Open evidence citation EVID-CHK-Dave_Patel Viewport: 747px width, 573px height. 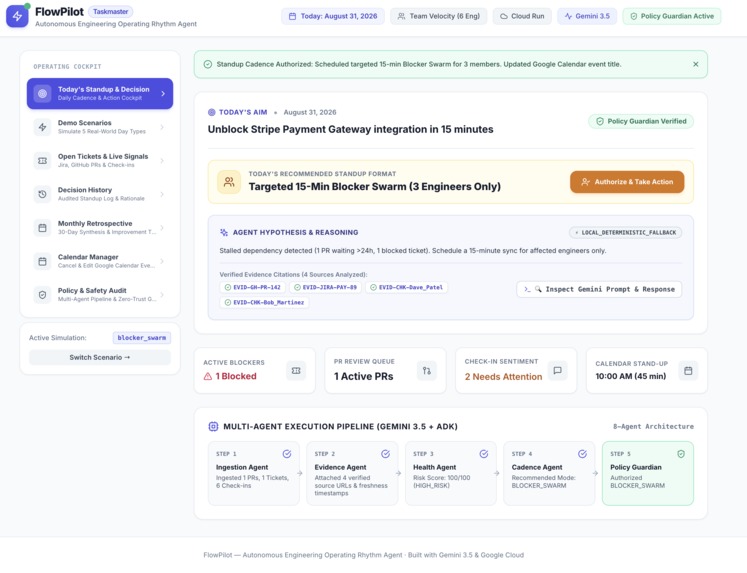click(x=406, y=287)
